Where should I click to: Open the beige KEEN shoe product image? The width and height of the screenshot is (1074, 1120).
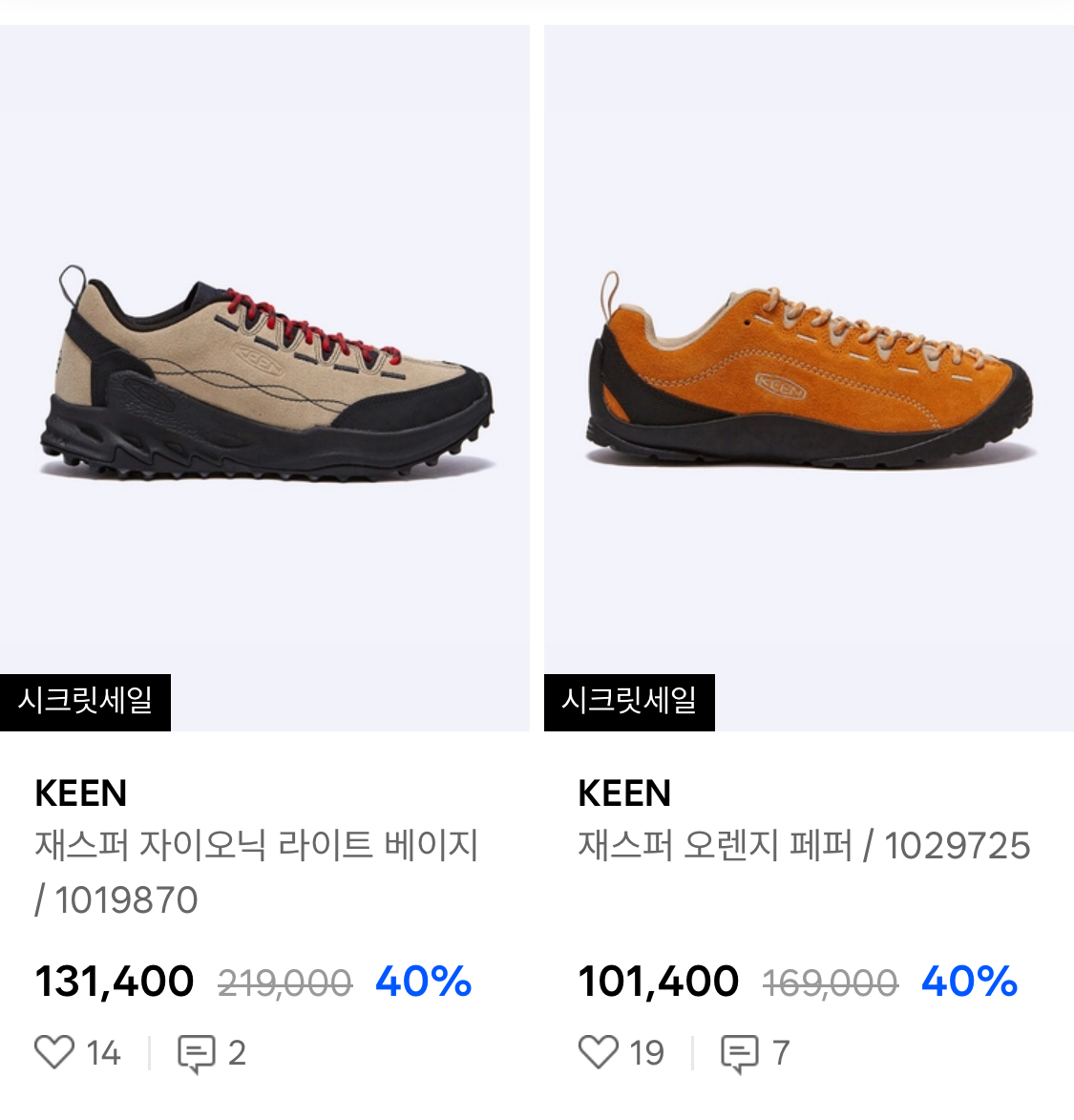(264, 377)
